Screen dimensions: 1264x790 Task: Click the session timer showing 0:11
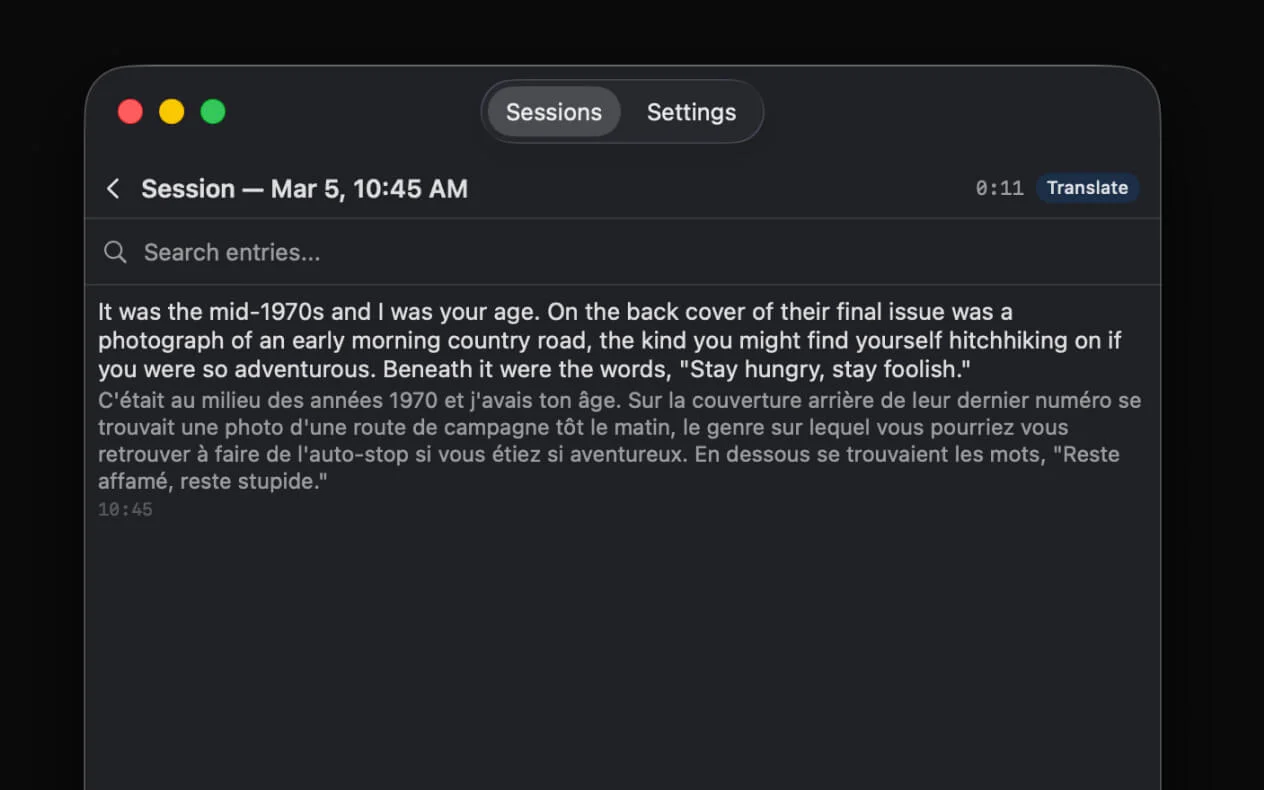[1000, 187]
